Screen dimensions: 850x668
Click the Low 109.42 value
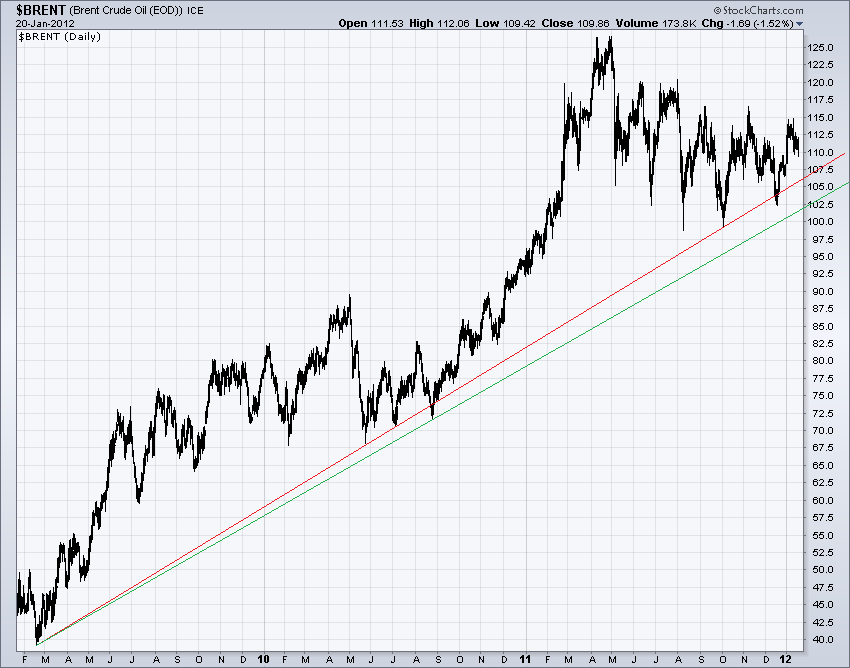505,23
